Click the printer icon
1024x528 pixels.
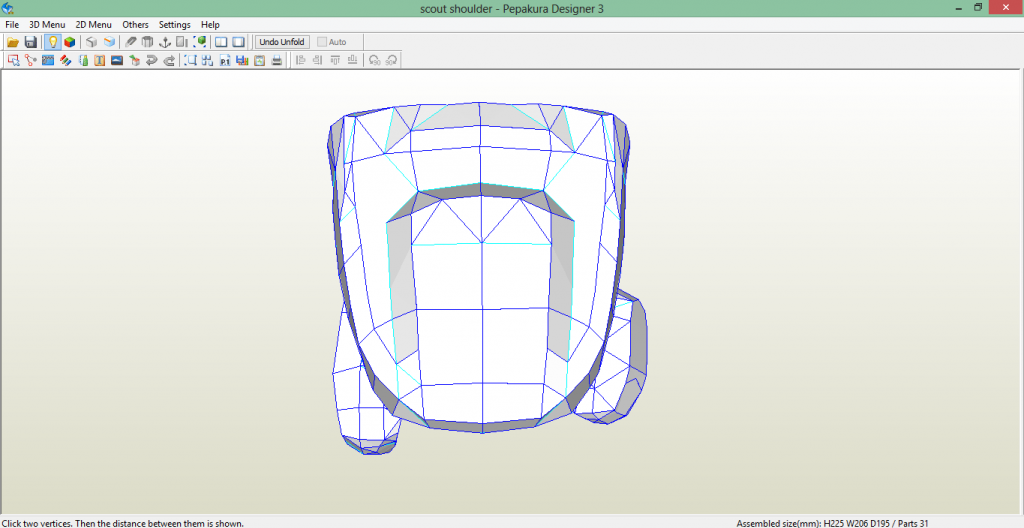pos(276,60)
